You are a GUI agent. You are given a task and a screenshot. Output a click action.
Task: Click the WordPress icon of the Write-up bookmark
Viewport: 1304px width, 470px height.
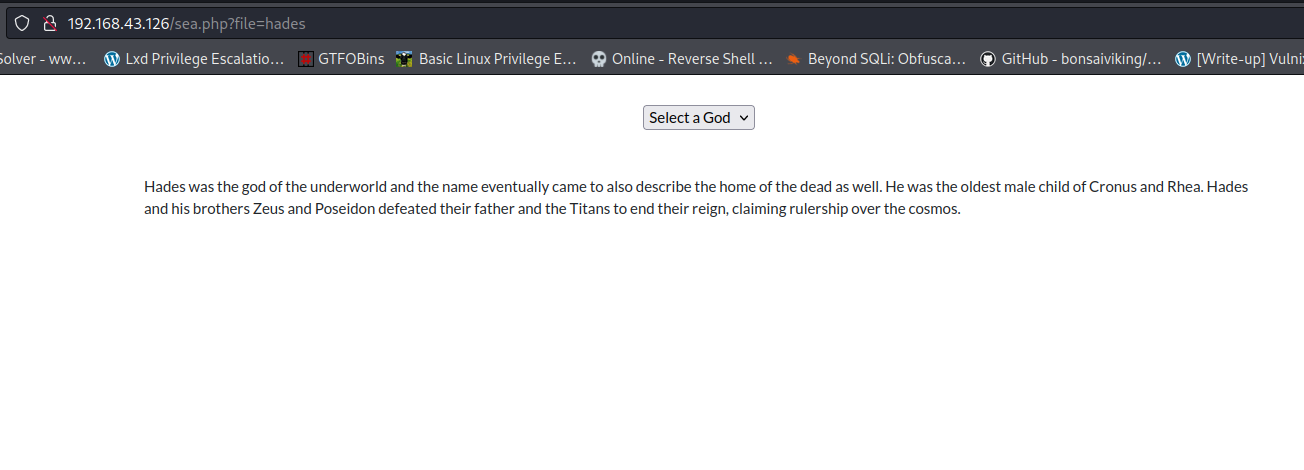click(1183, 59)
